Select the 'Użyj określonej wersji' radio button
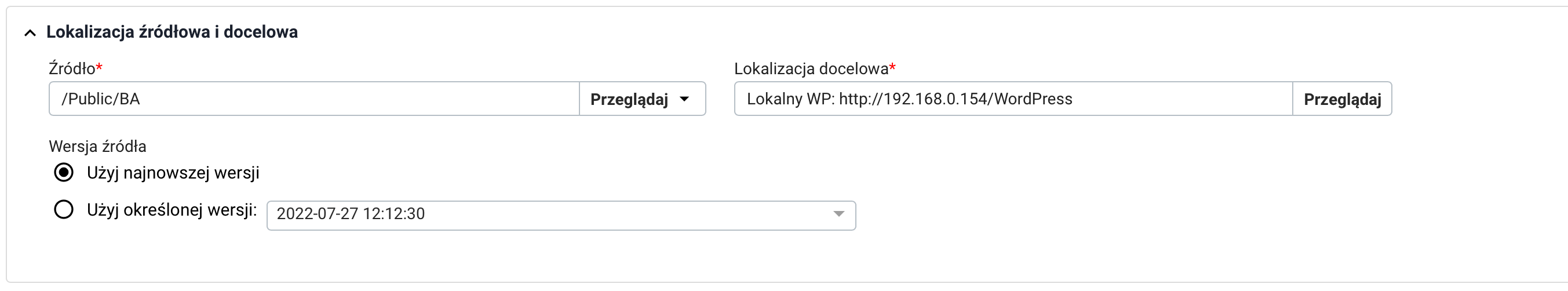This screenshot has height=291, width=1568. [64, 210]
